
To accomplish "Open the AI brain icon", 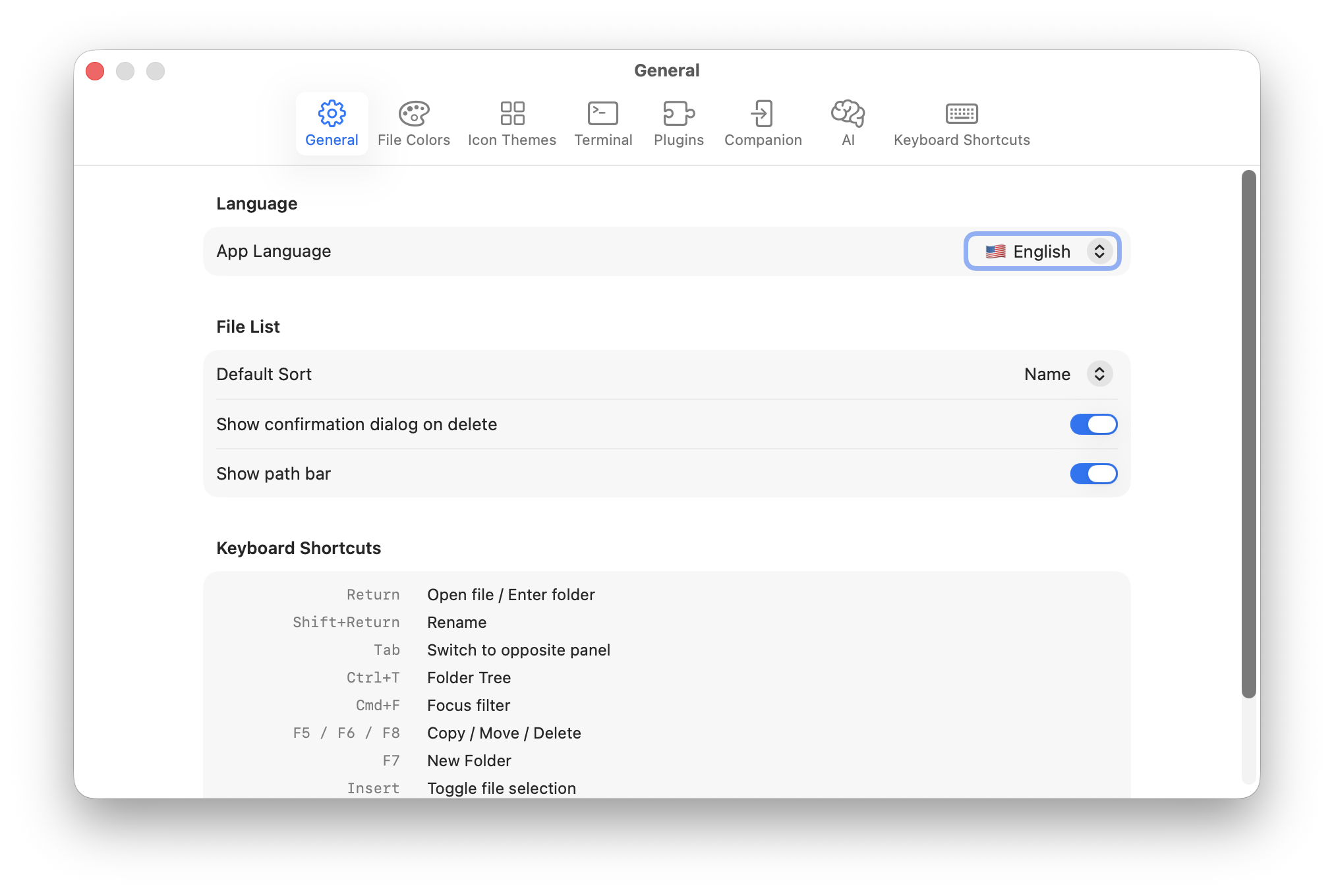I will 848,113.
